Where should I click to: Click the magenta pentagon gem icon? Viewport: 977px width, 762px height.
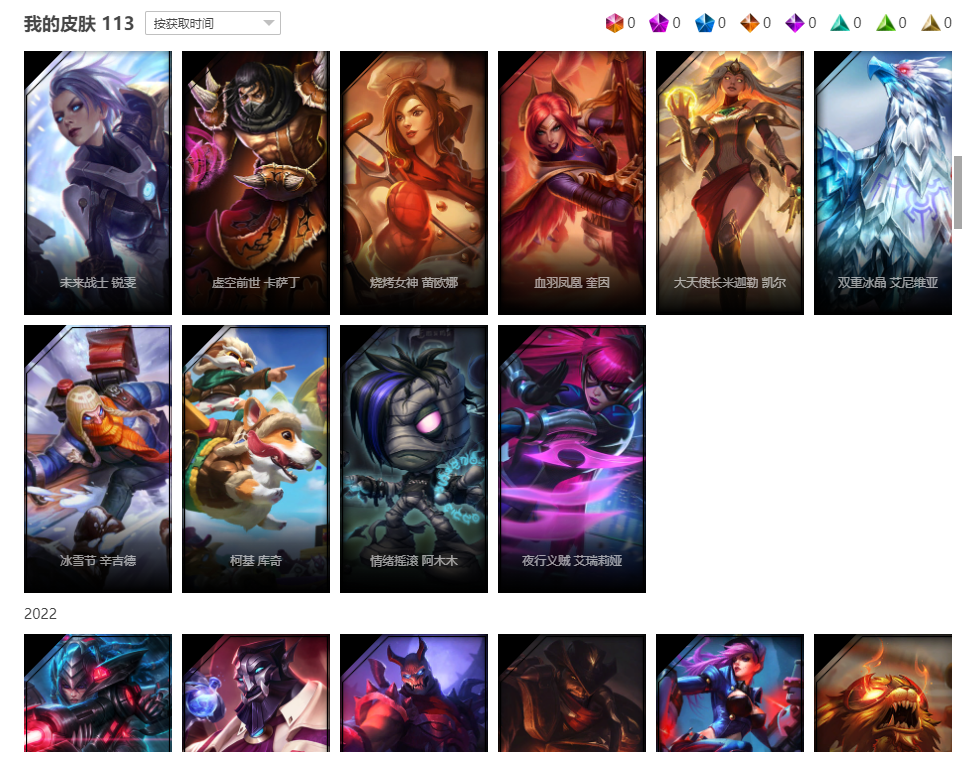click(659, 24)
